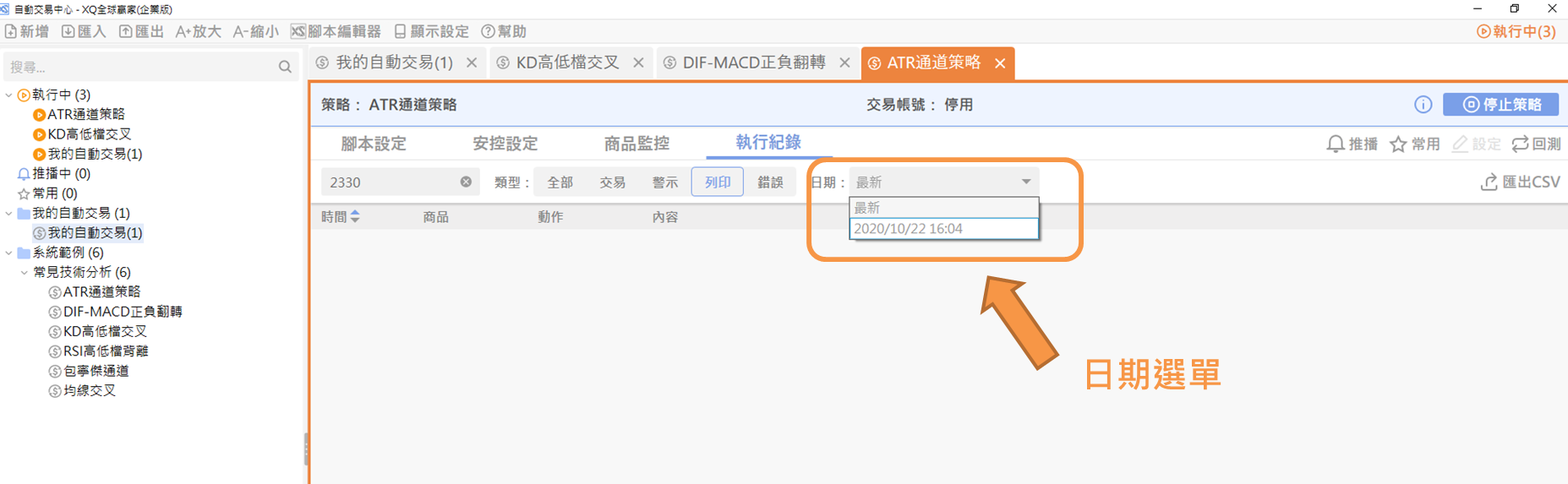The image size is (1568, 484).
Task: Click the 推播 bell icon
Action: (x=1336, y=144)
